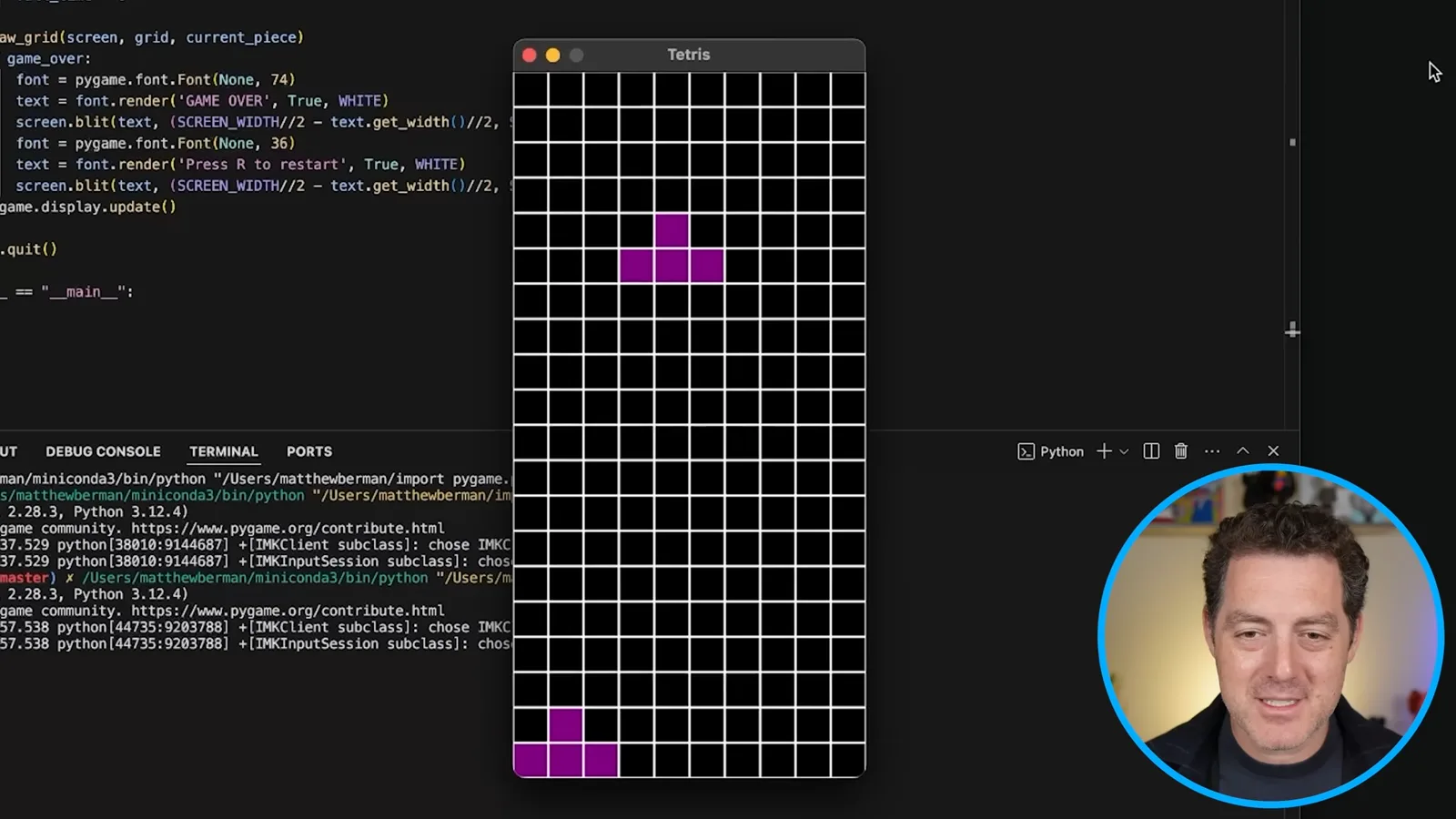
Task: Minimize the Tetris window with the yellow button
Action: 552,56
